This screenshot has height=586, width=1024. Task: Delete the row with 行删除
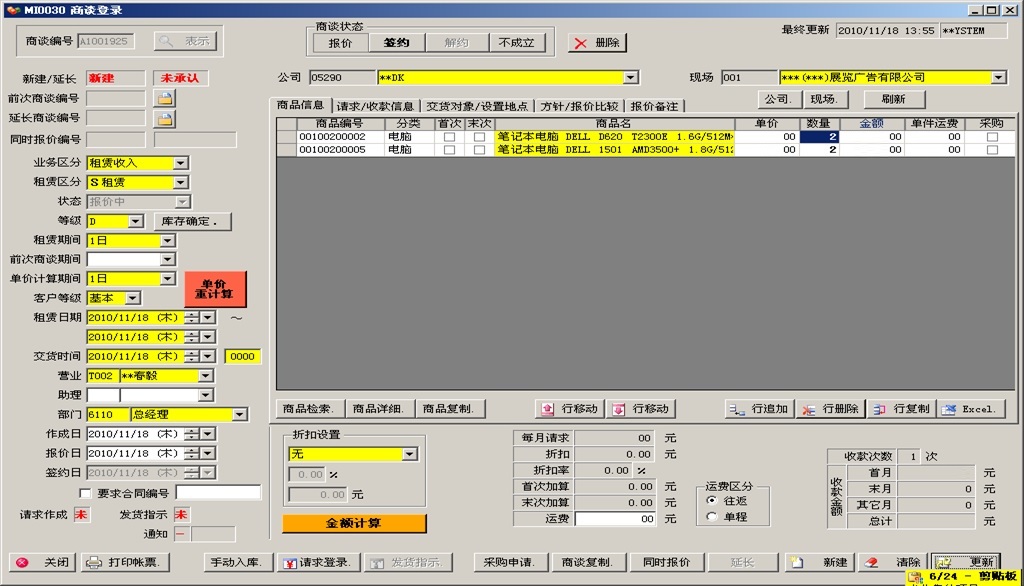[830, 409]
